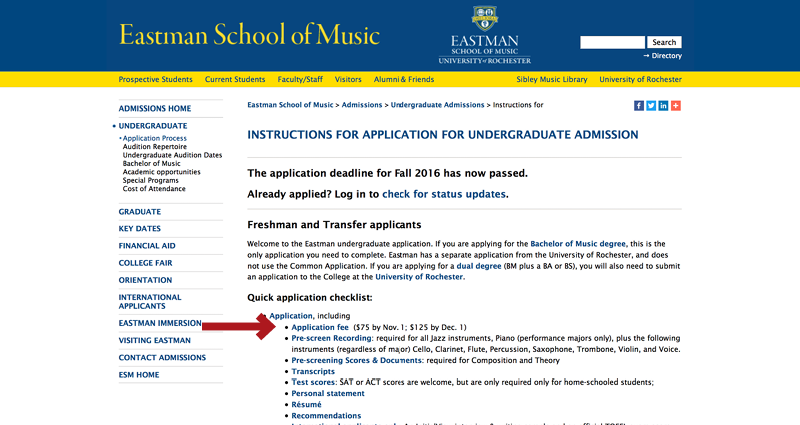
Task: Open Recommendations checklist link
Action: coord(326,416)
